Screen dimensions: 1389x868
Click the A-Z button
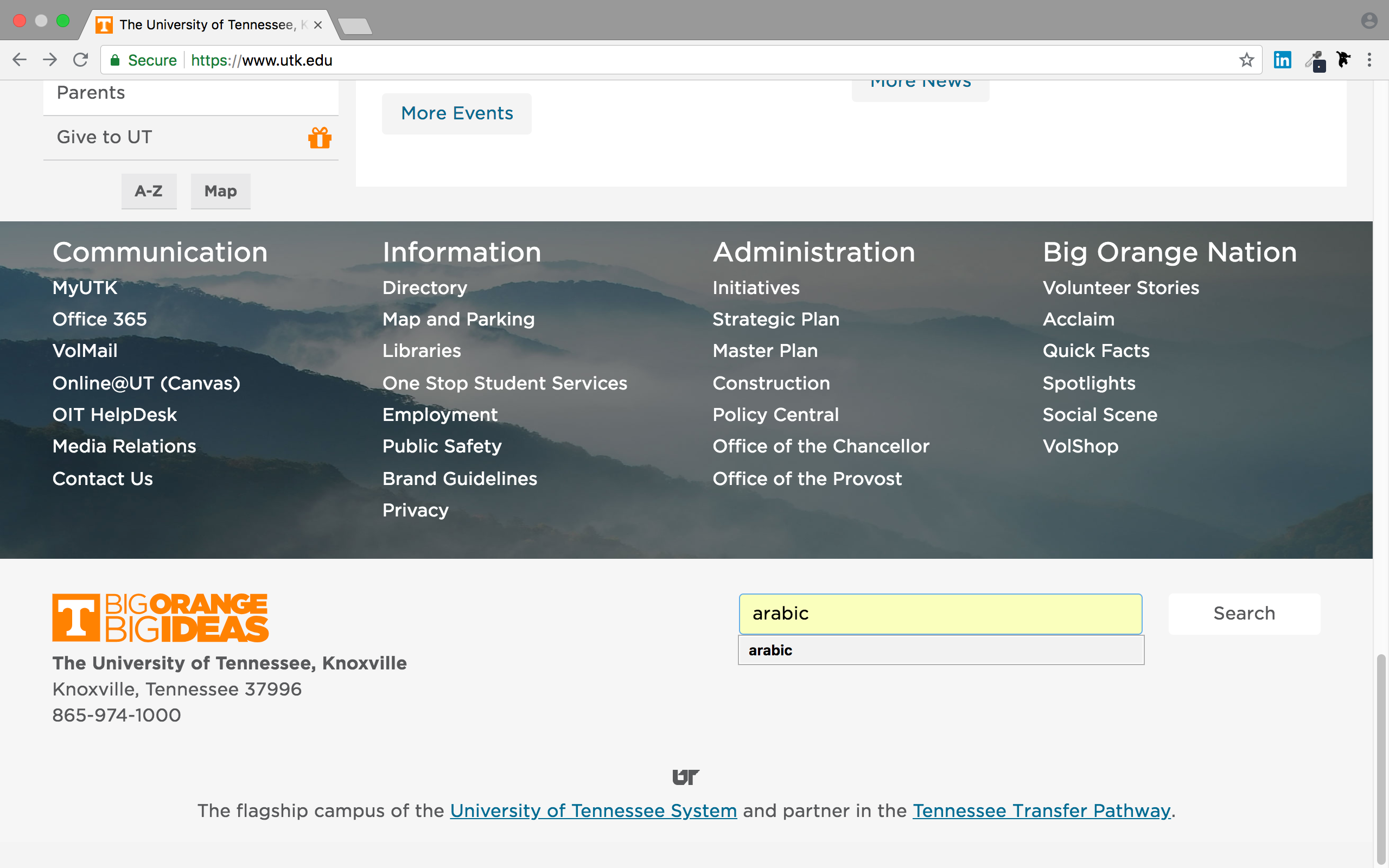(x=149, y=191)
